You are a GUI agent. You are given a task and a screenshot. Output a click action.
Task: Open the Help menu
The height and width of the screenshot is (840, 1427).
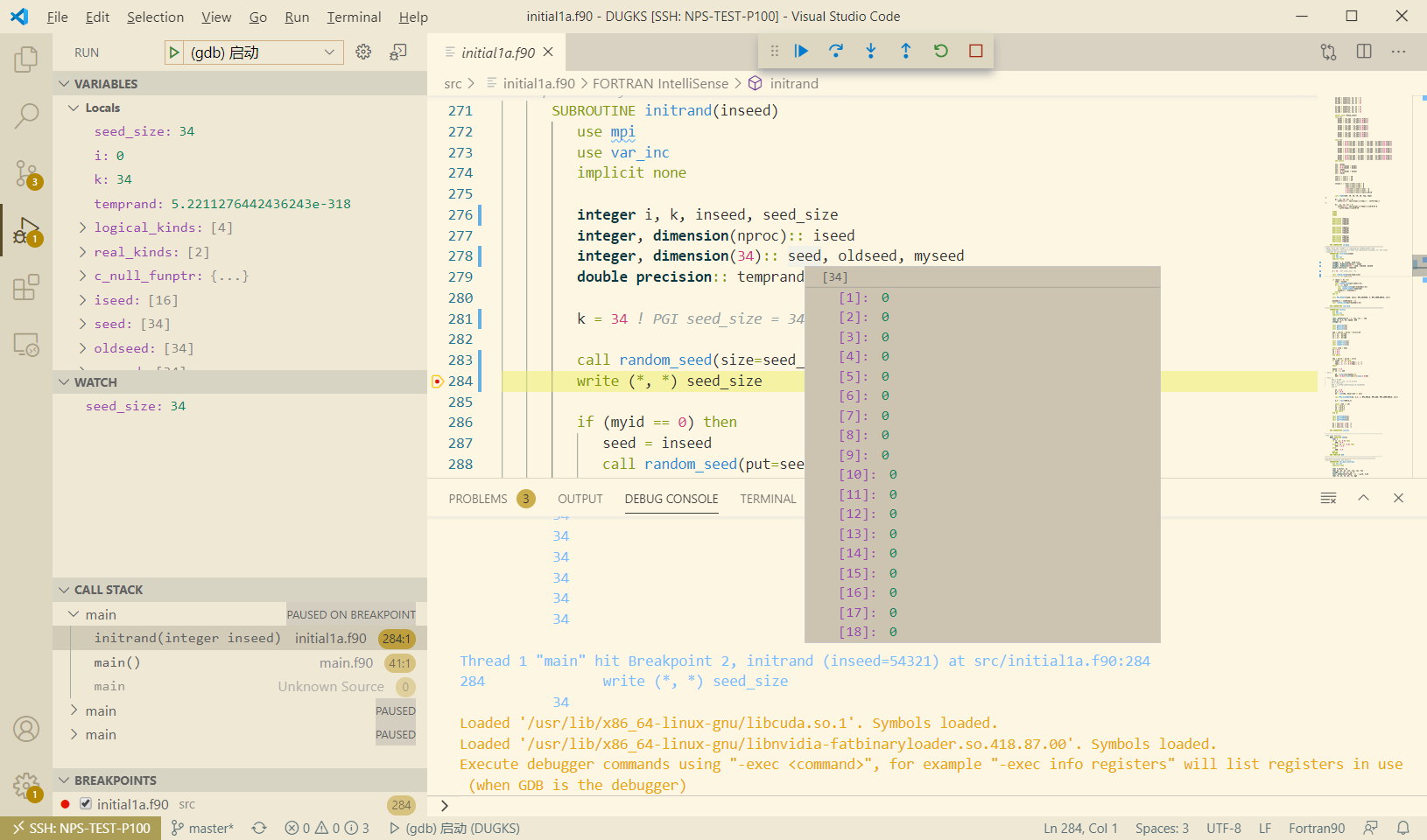coord(413,17)
